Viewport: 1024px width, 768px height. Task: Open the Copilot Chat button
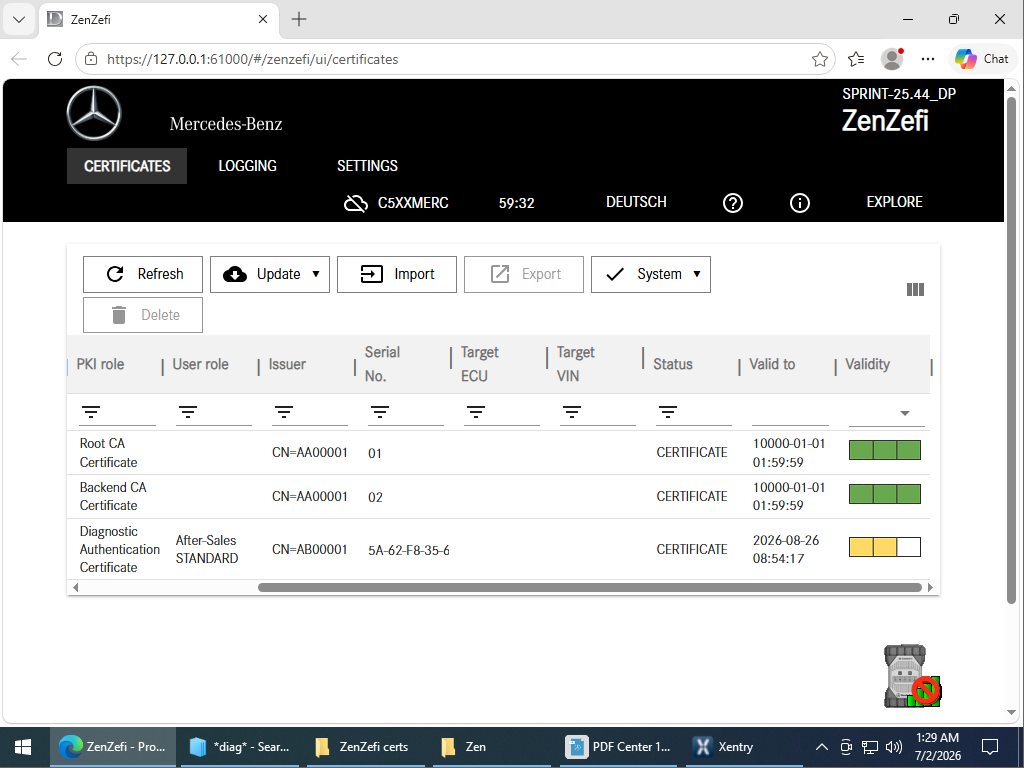click(982, 59)
